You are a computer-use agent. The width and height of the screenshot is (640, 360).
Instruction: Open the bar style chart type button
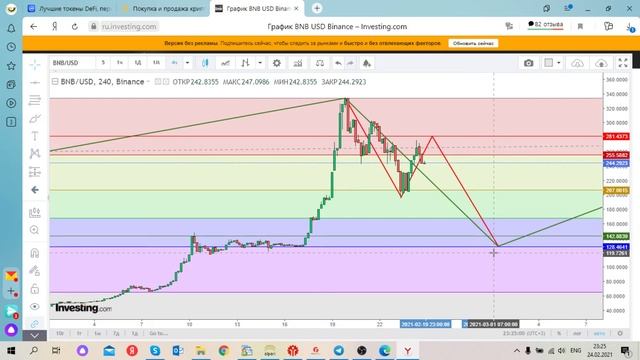[x=245, y=63]
